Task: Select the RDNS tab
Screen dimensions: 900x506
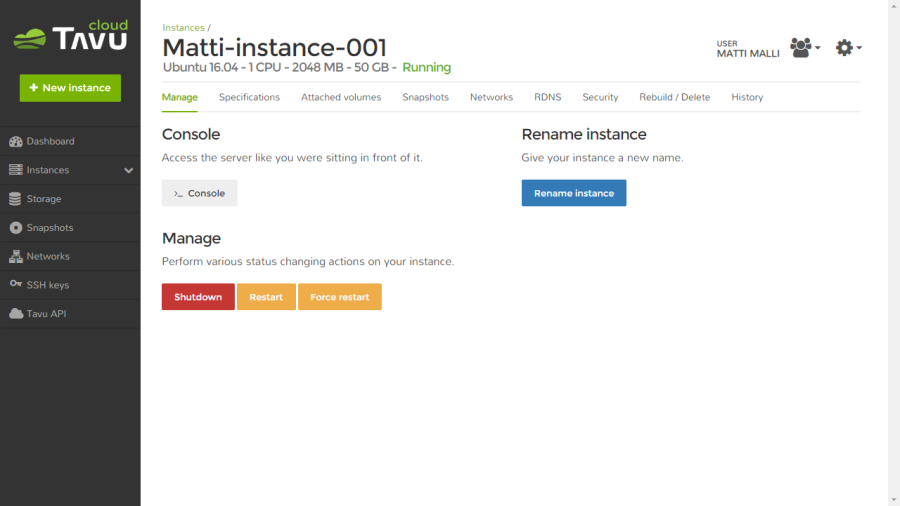Action: (x=548, y=98)
